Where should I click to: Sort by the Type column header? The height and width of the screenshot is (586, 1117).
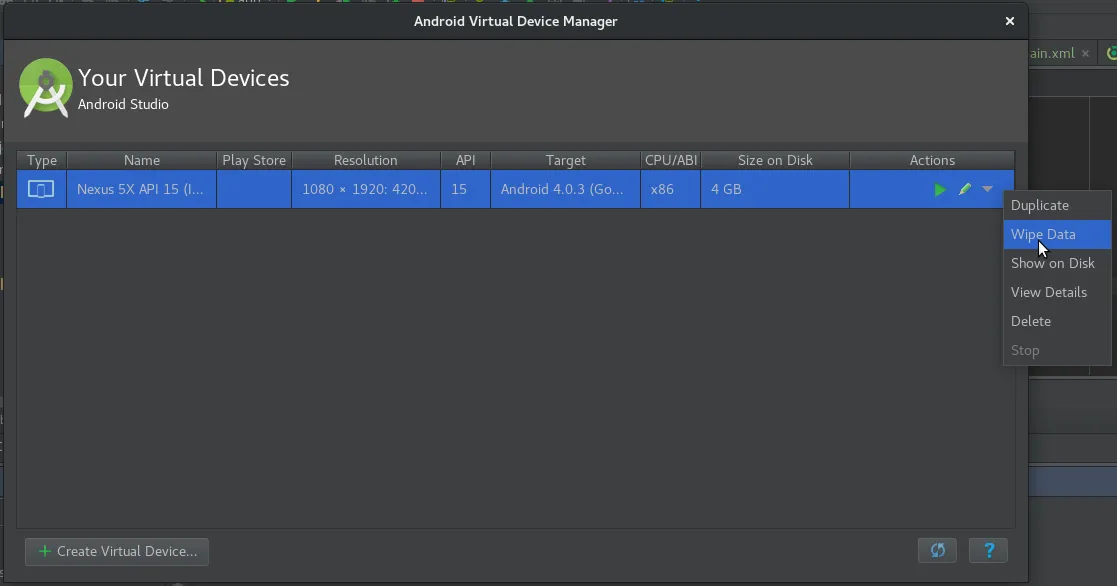click(x=41, y=160)
